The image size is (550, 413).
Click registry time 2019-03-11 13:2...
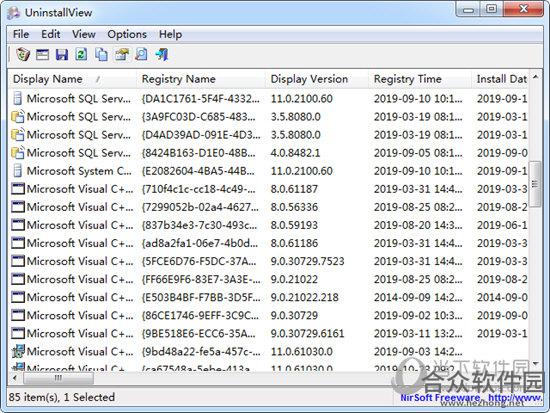(418, 333)
